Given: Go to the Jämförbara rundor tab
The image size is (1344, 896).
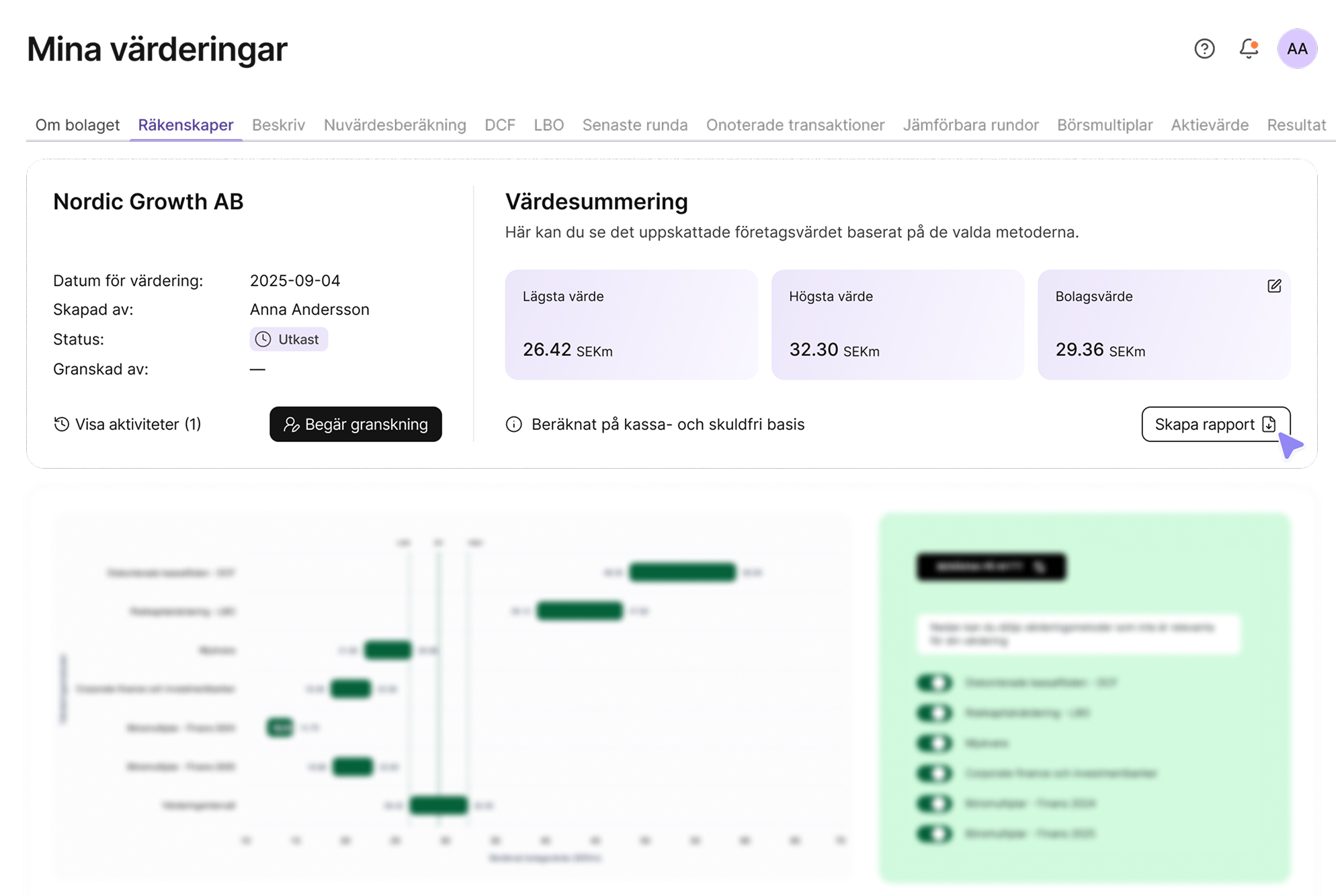Looking at the screenshot, I should (x=971, y=125).
